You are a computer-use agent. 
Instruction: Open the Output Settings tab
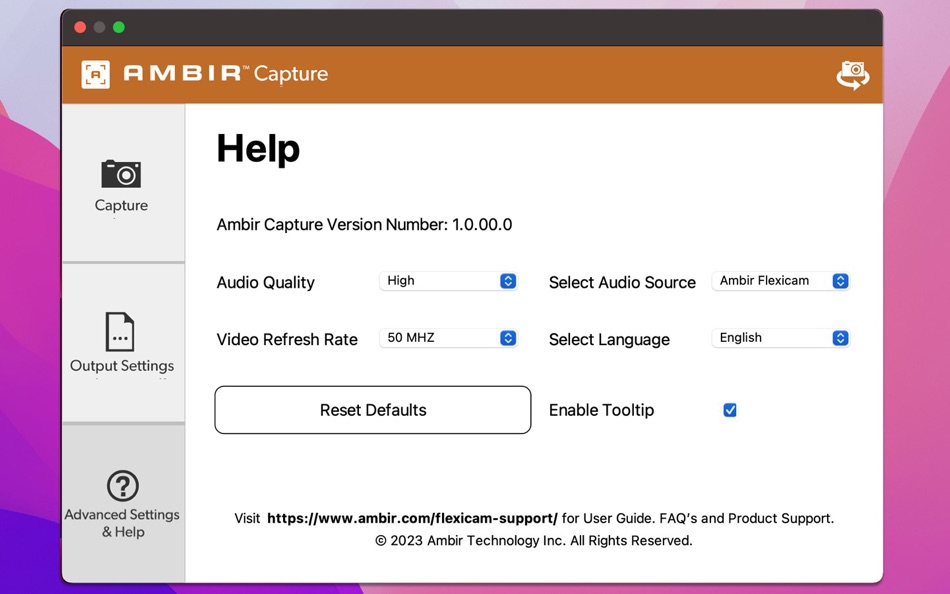click(x=123, y=343)
